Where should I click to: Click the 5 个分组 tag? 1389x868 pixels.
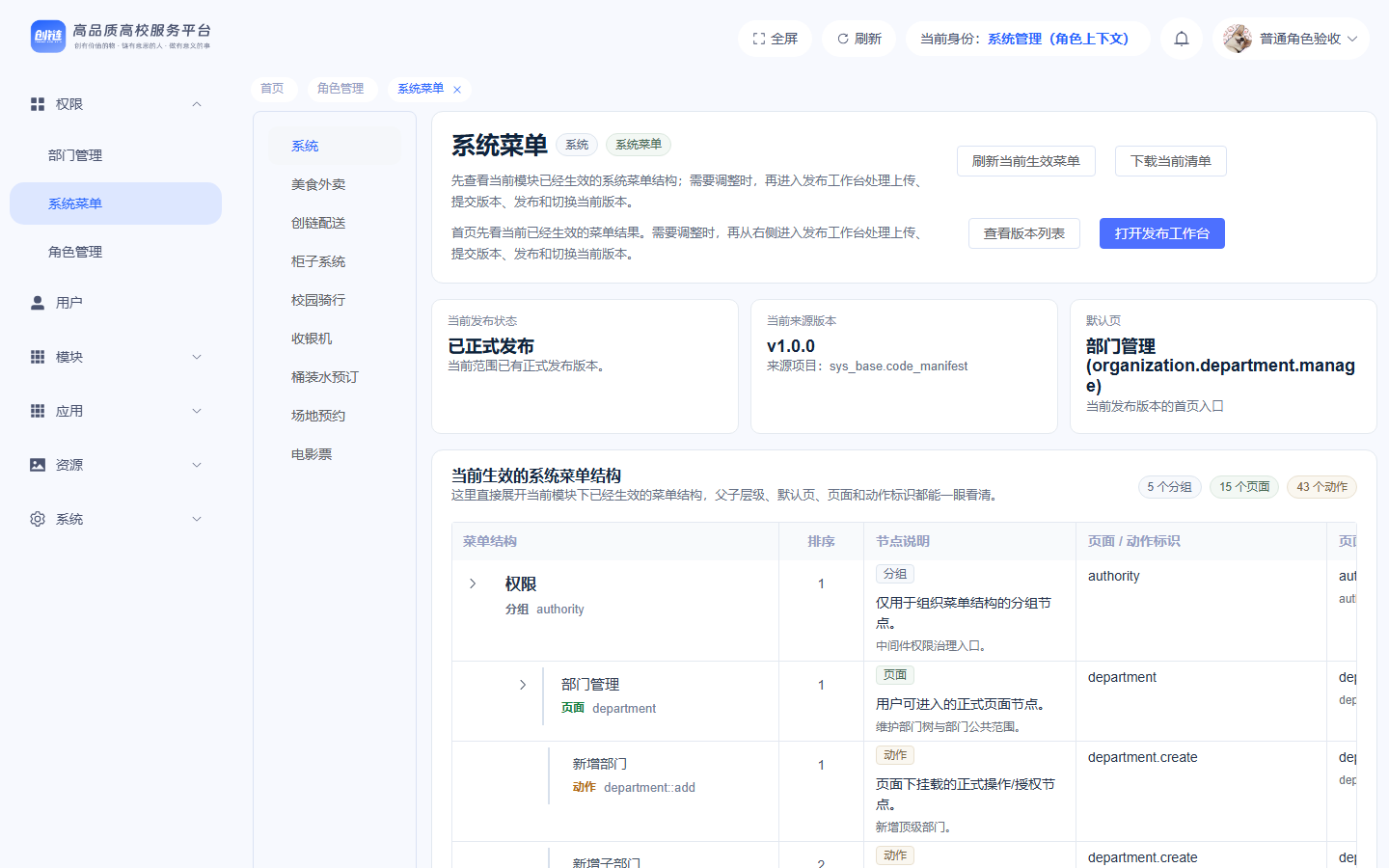(1169, 487)
